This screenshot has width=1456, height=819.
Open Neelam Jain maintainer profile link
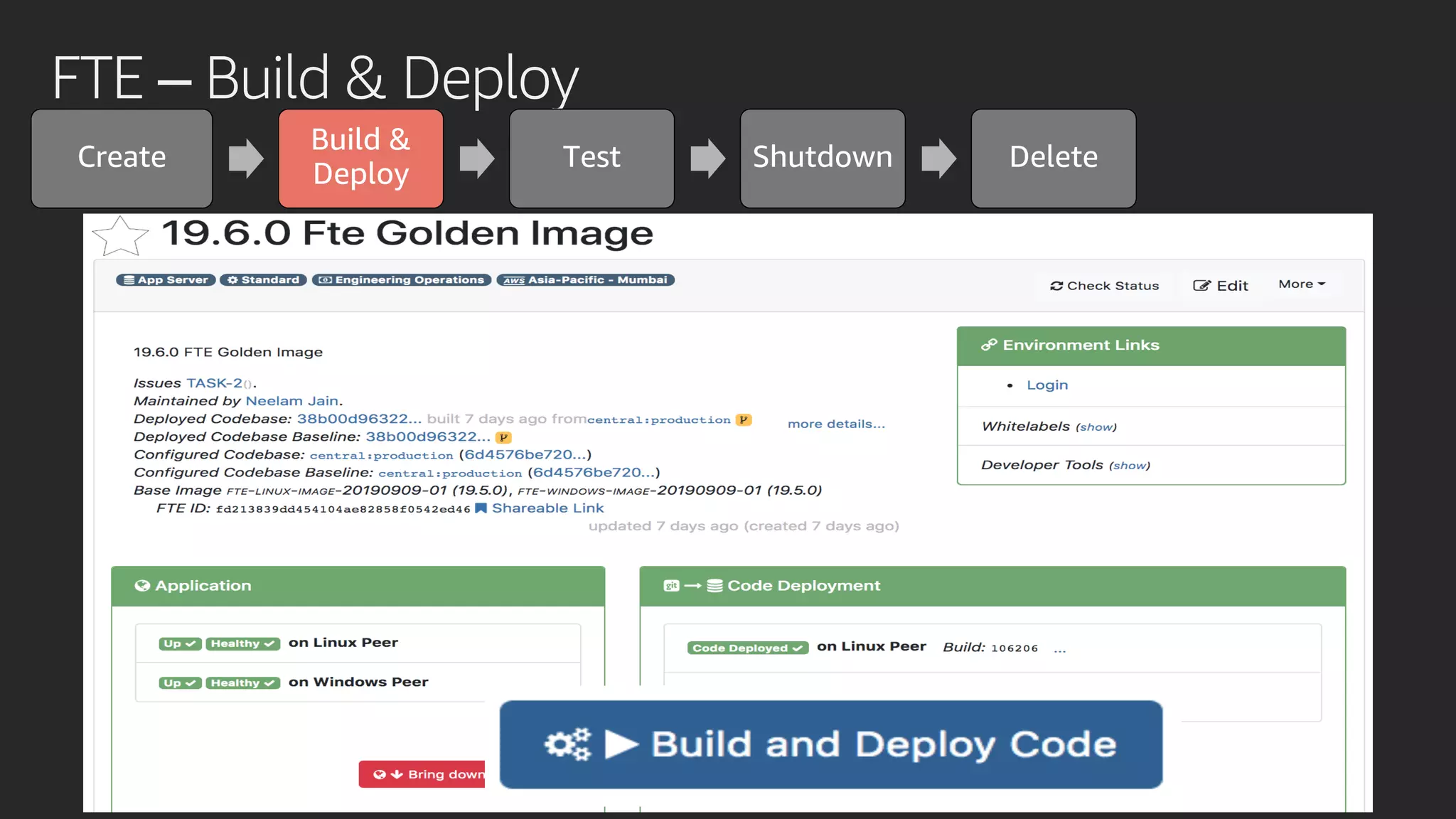(292, 401)
